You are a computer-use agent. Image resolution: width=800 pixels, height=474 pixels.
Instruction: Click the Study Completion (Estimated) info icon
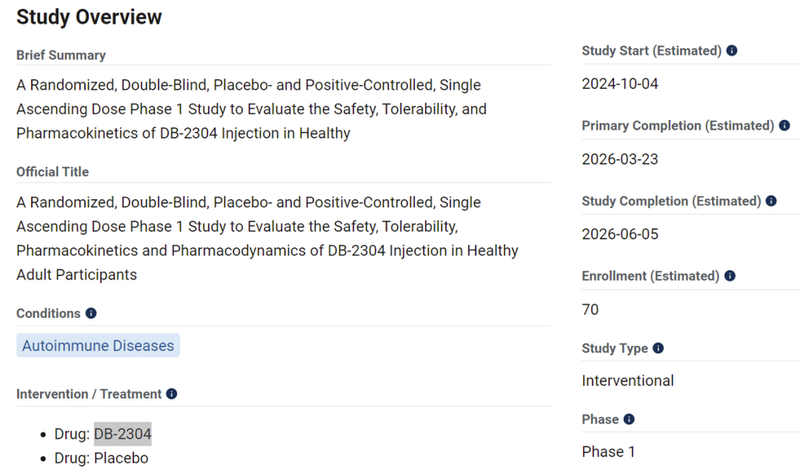point(771,201)
